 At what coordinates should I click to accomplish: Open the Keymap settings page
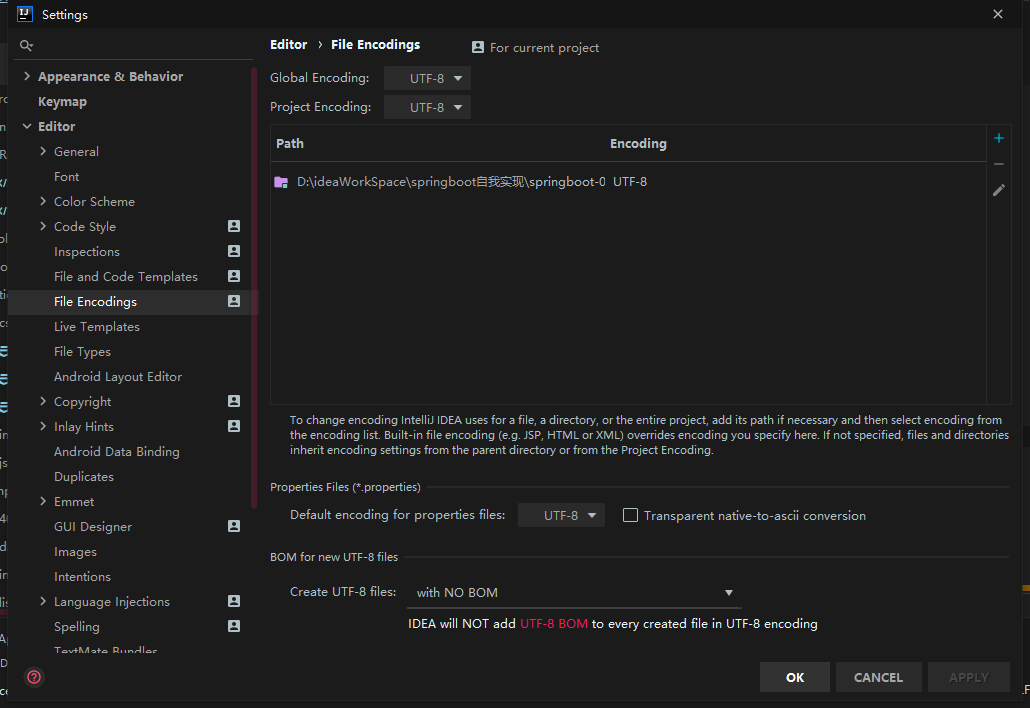(62, 102)
